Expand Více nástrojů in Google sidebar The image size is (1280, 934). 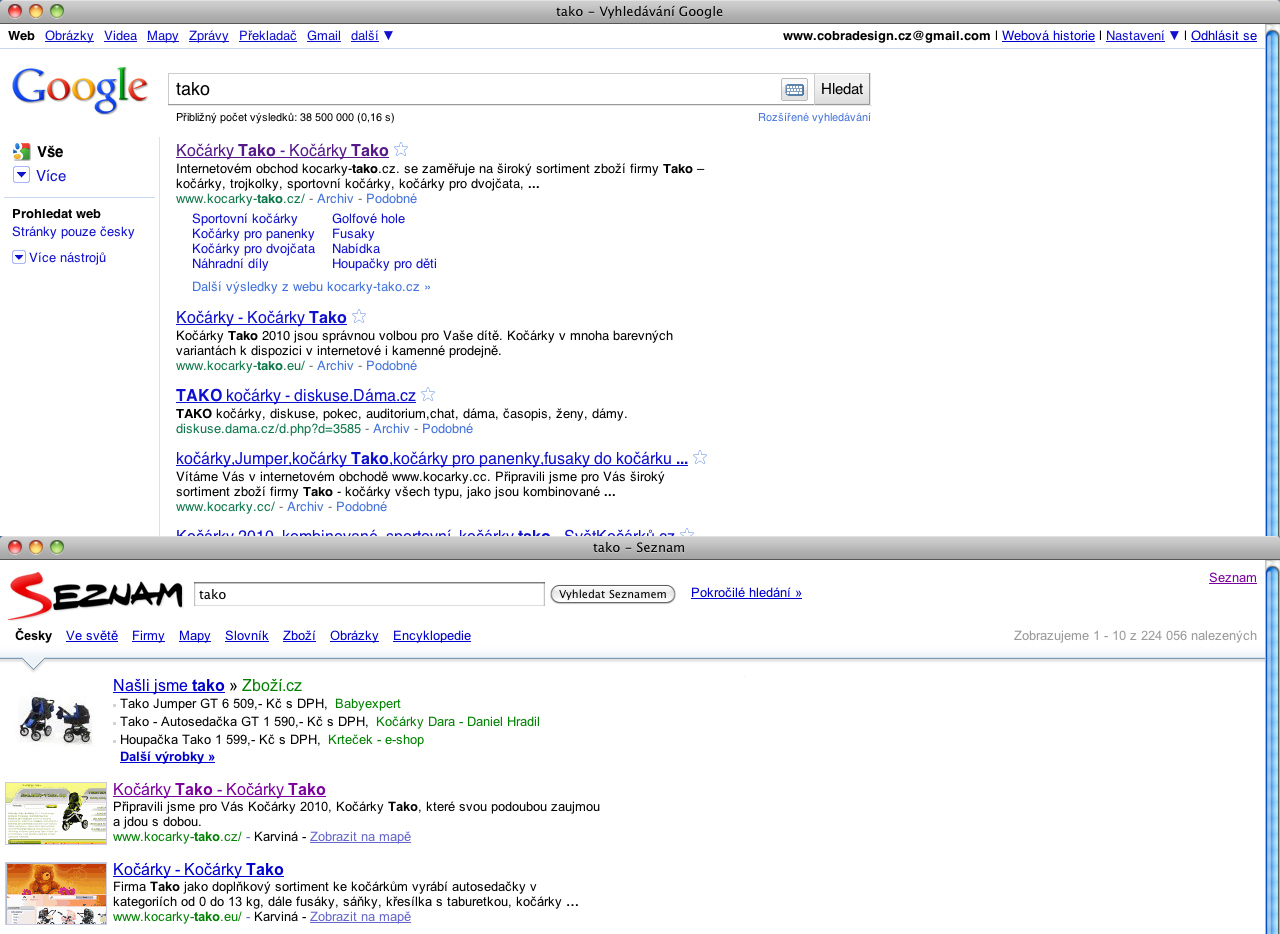19,257
